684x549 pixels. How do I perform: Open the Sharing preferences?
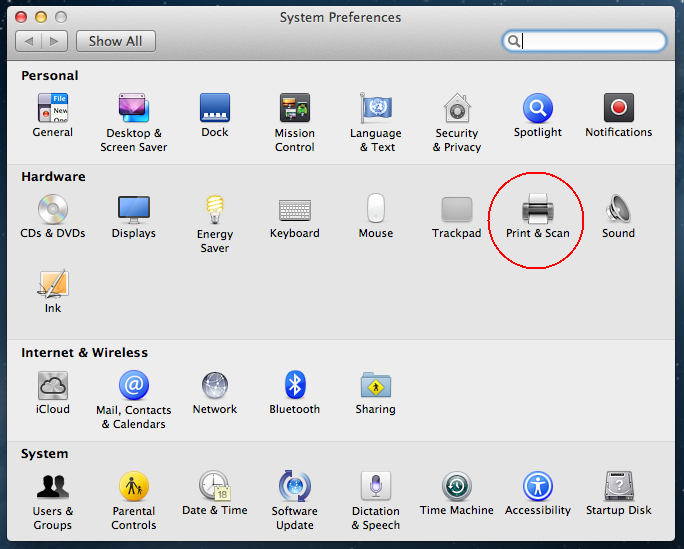pyautogui.click(x=376, y=386)
